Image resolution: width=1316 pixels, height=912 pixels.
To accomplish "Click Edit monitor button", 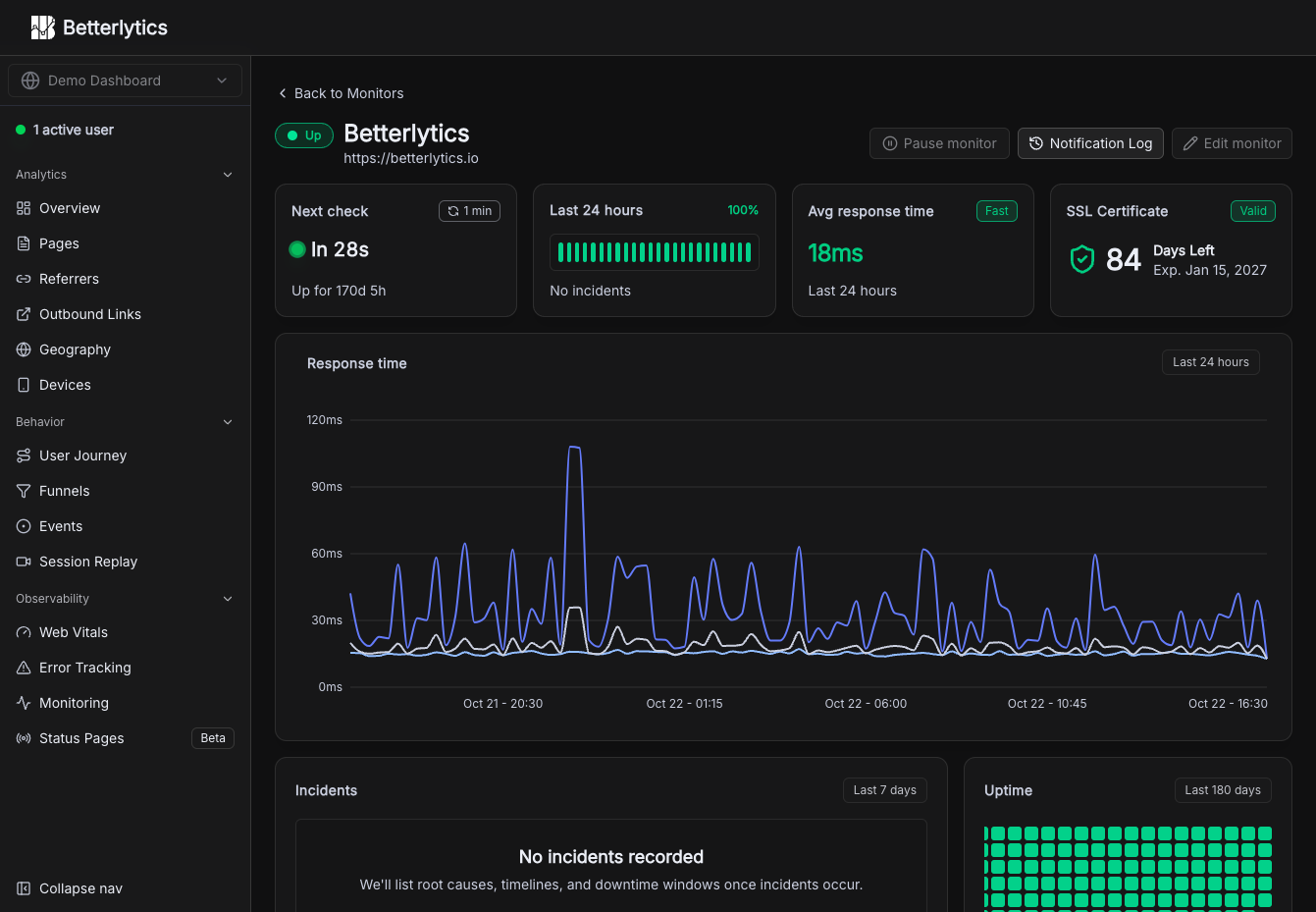I will [x=1232, y=143].
